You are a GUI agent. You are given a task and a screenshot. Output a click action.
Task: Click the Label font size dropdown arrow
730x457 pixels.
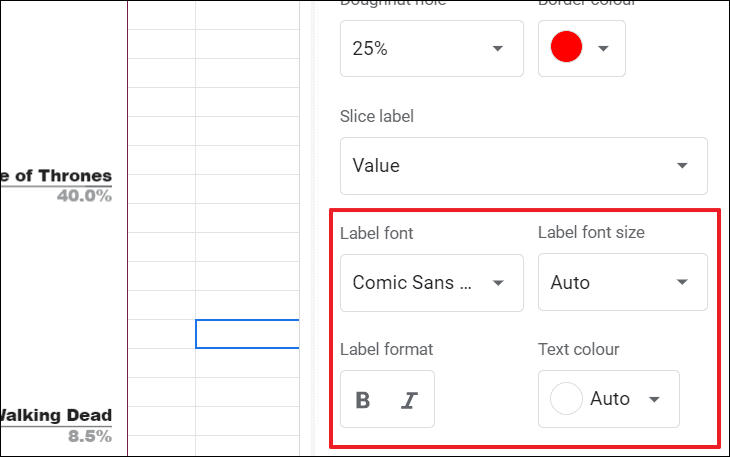tap(682, 282)
